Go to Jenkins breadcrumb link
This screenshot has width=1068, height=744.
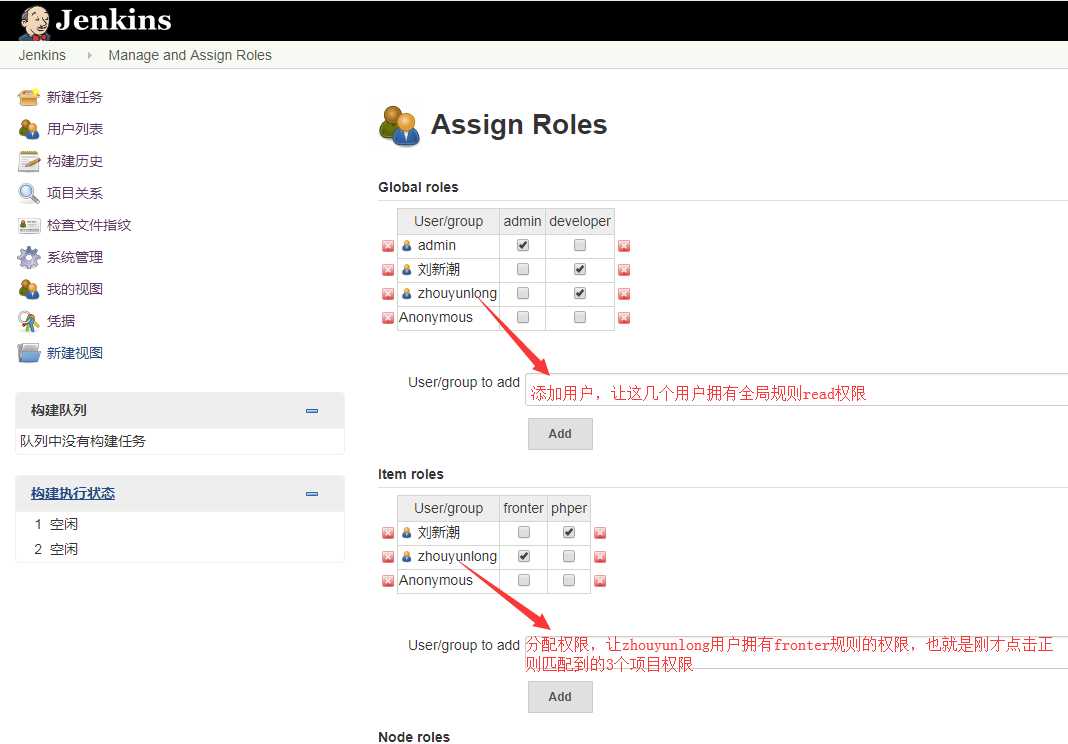click(42, 55)
